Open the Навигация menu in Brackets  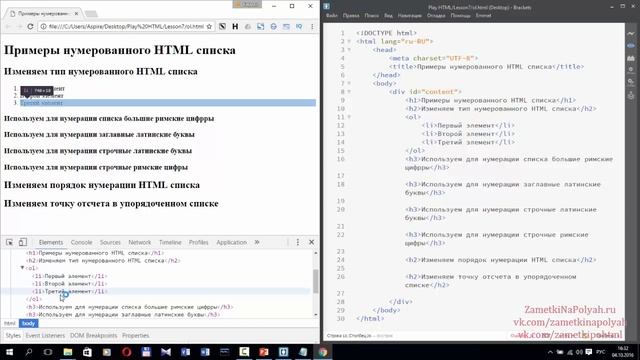tap(409, 16)
